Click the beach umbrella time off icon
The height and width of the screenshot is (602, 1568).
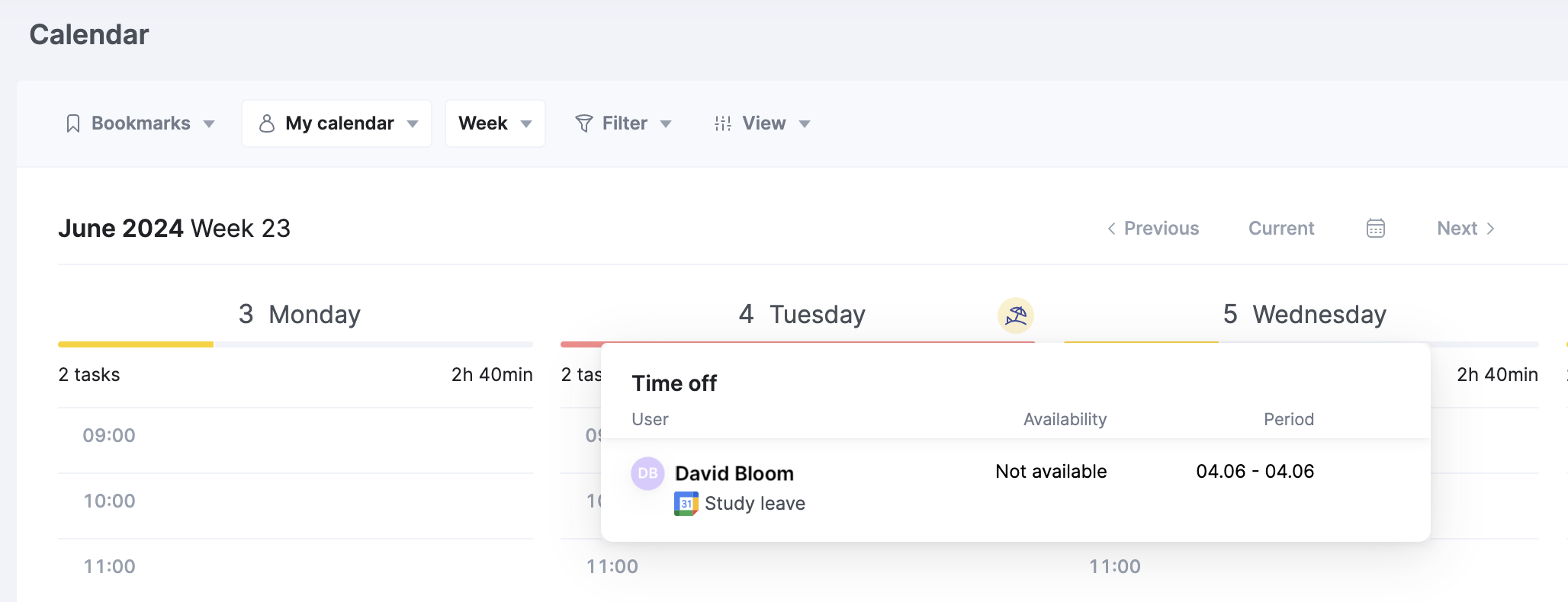pos(1015,315)
